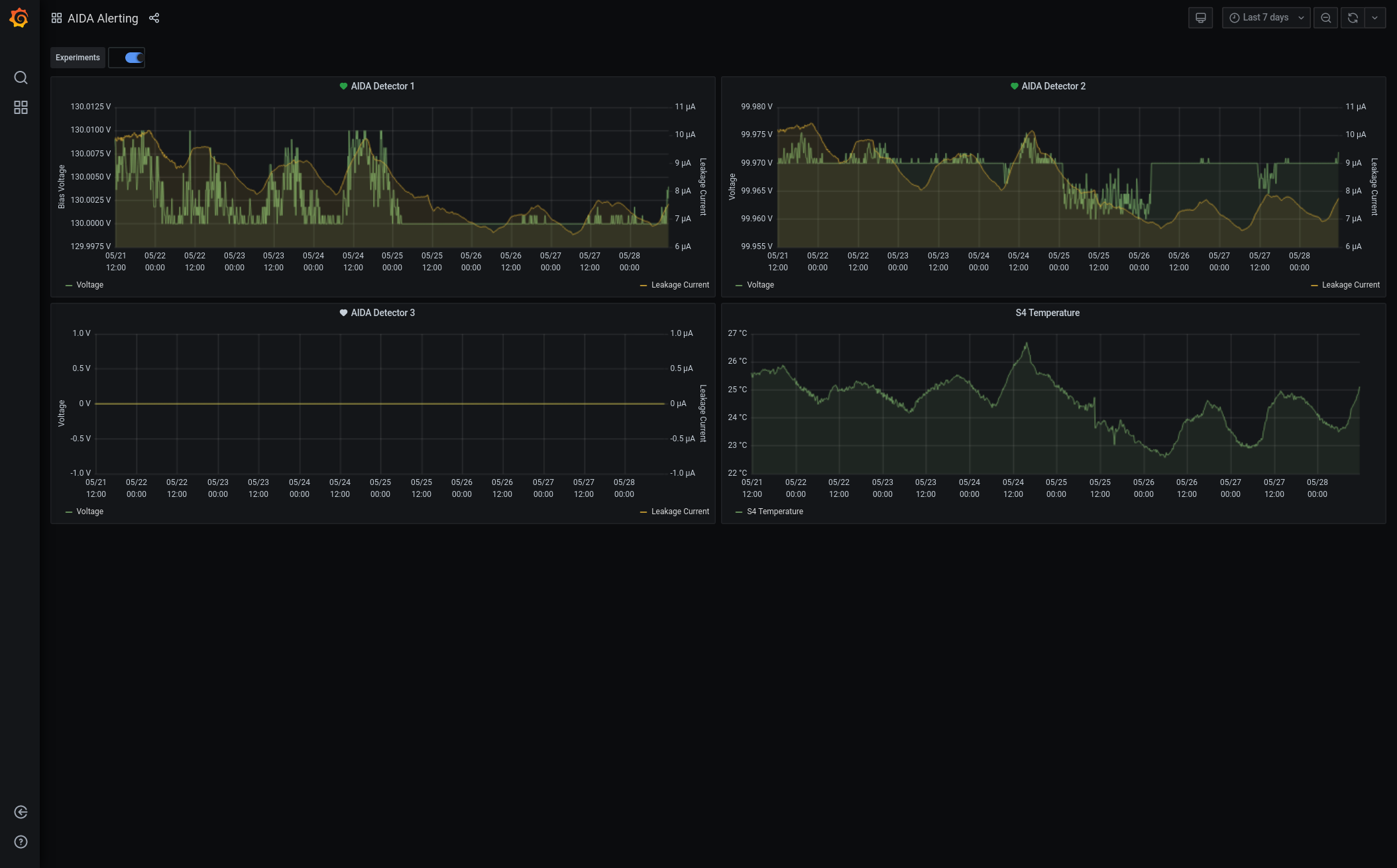The height and width of the screenshot is (868, 1397).
Task: Toggle Voltage series in AIDA Detector 1 legend
Action: point(89,285)
